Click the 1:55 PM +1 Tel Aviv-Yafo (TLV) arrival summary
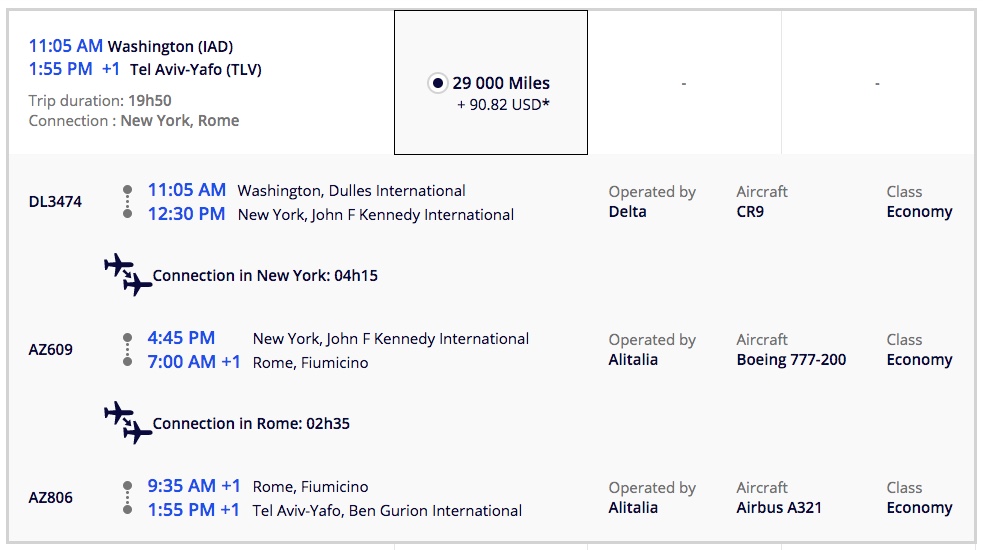 (x=146, y=69)
